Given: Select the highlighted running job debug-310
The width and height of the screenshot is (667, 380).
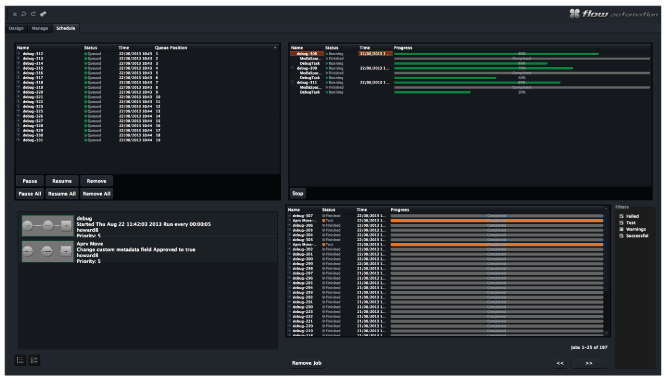Looking at the screenshot, I should (307, 54).
